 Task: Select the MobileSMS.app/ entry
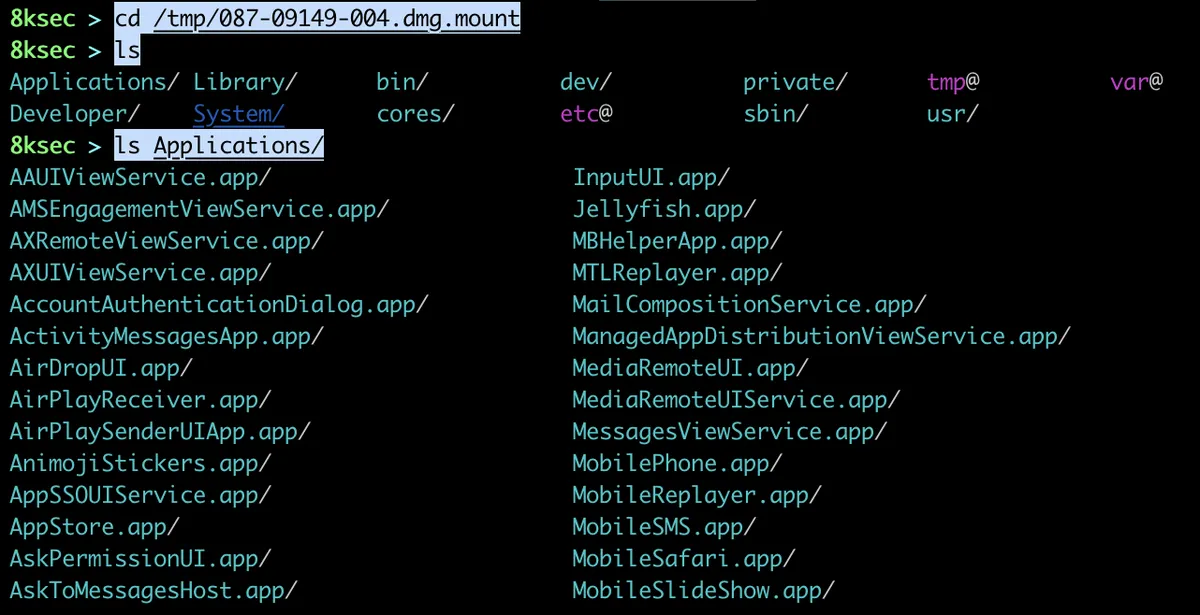click(x=664, y=526)
